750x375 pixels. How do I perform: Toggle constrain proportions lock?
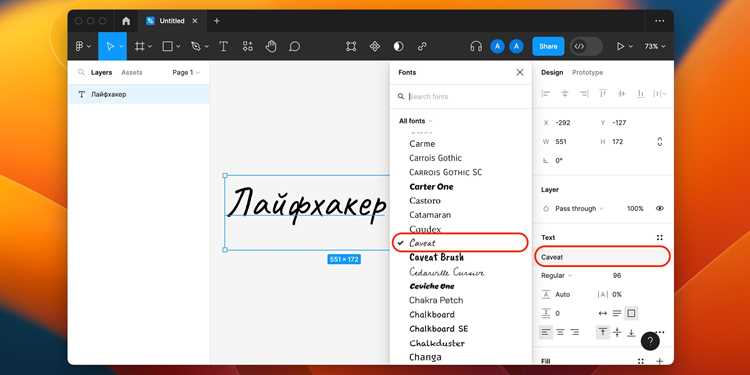[660, 142]
